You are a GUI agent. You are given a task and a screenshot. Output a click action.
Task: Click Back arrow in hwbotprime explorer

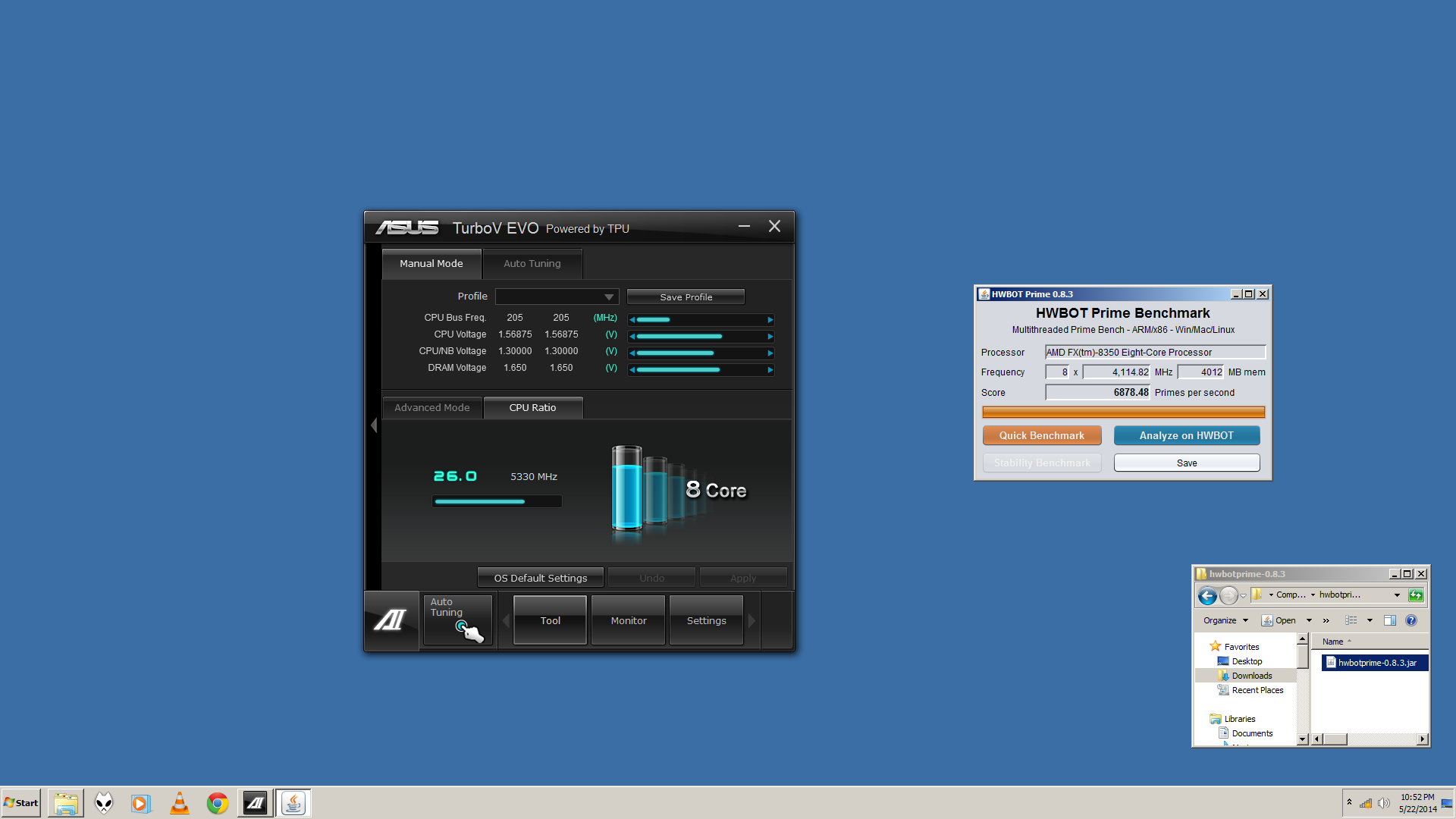tap(1207, 596)
